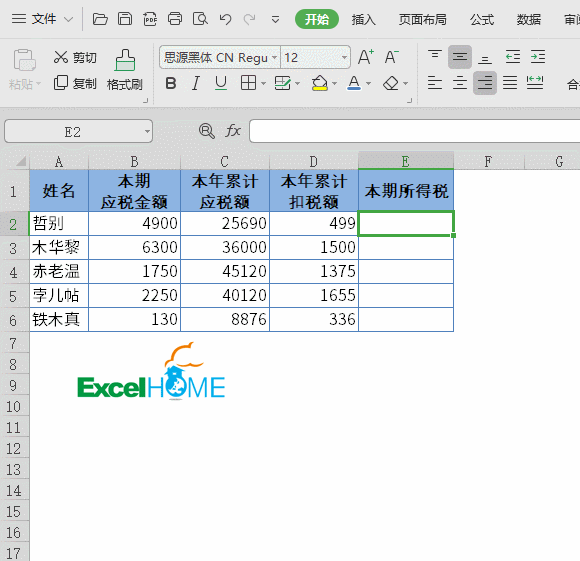Switch to the 页面布局 tab

(x=422, y=19)
